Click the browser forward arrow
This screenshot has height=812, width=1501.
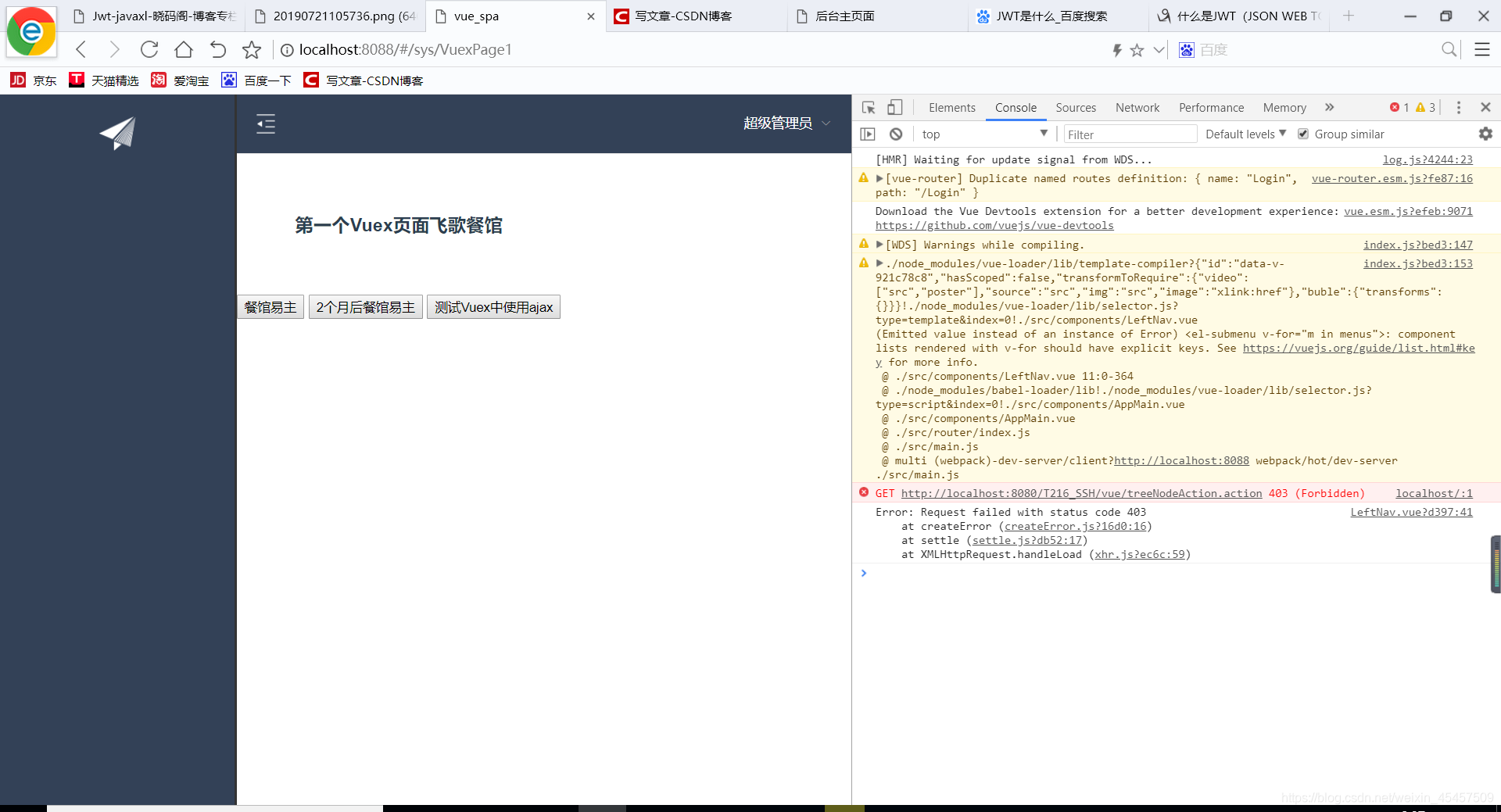[114, 50]
